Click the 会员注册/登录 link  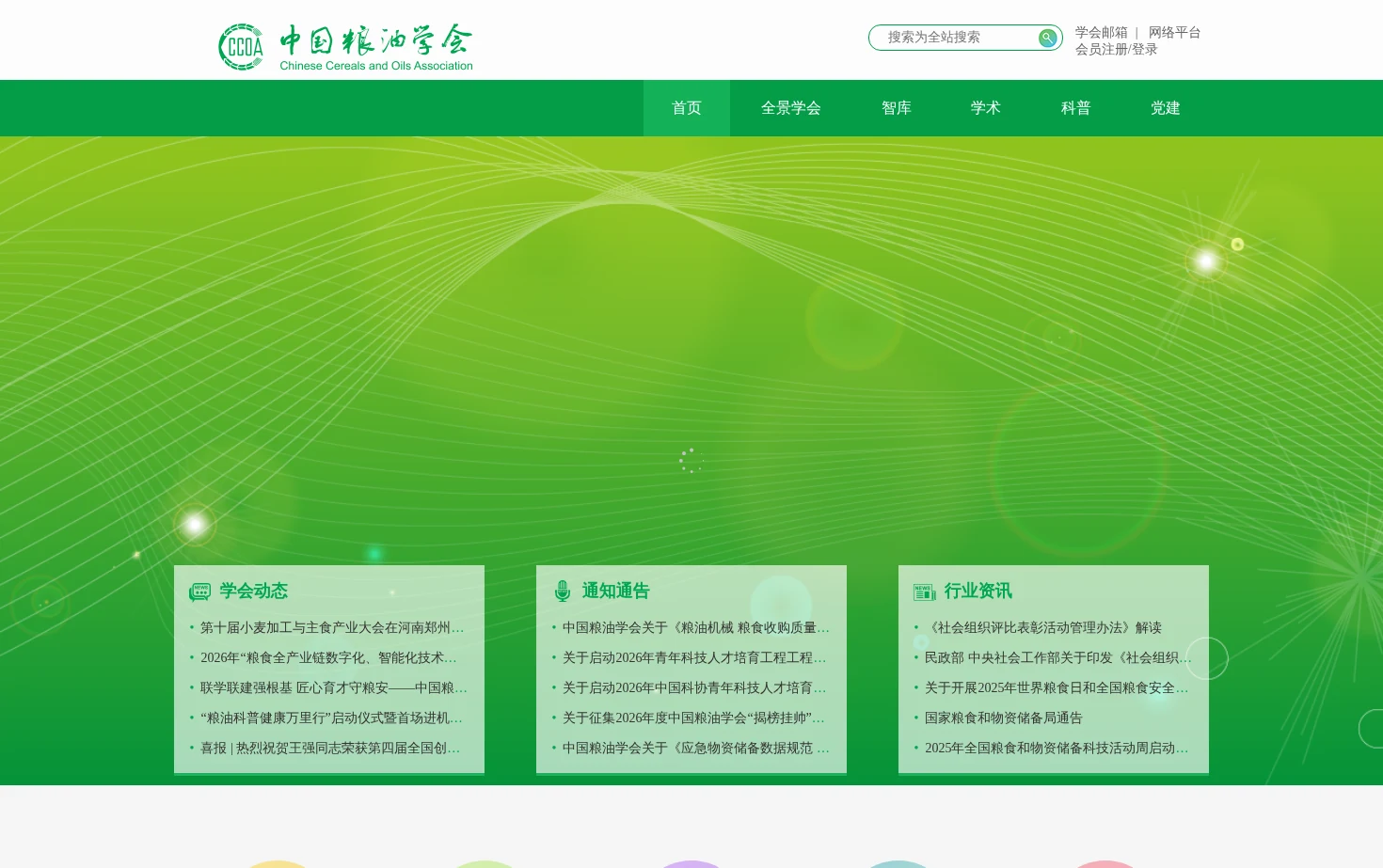pyautogui.click(x=1116, y=49)
